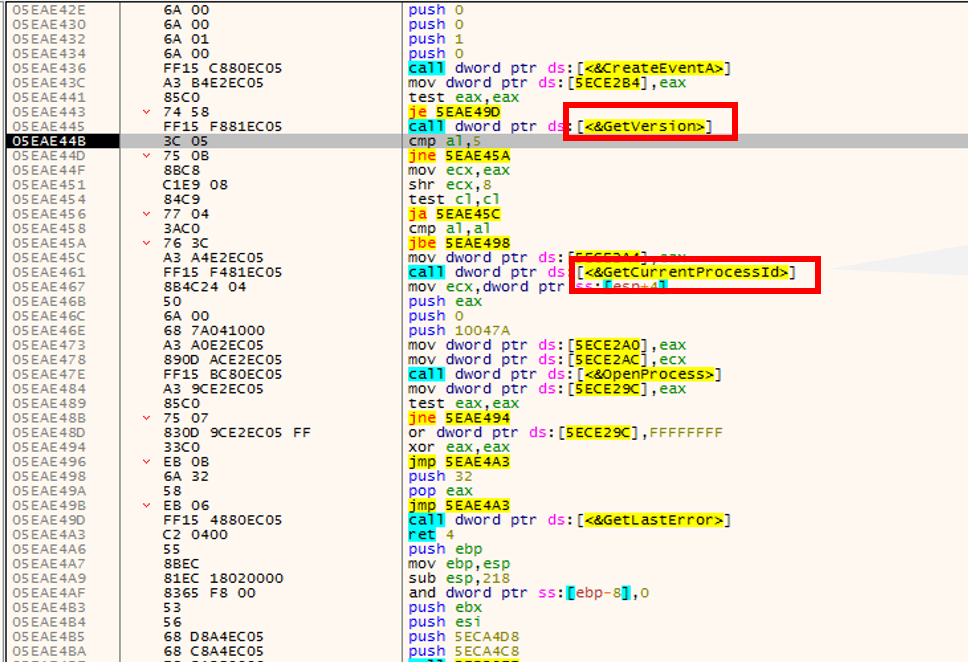
Task: Click jump arrow marker beside bytes EB 06
Action: (146, 506)
